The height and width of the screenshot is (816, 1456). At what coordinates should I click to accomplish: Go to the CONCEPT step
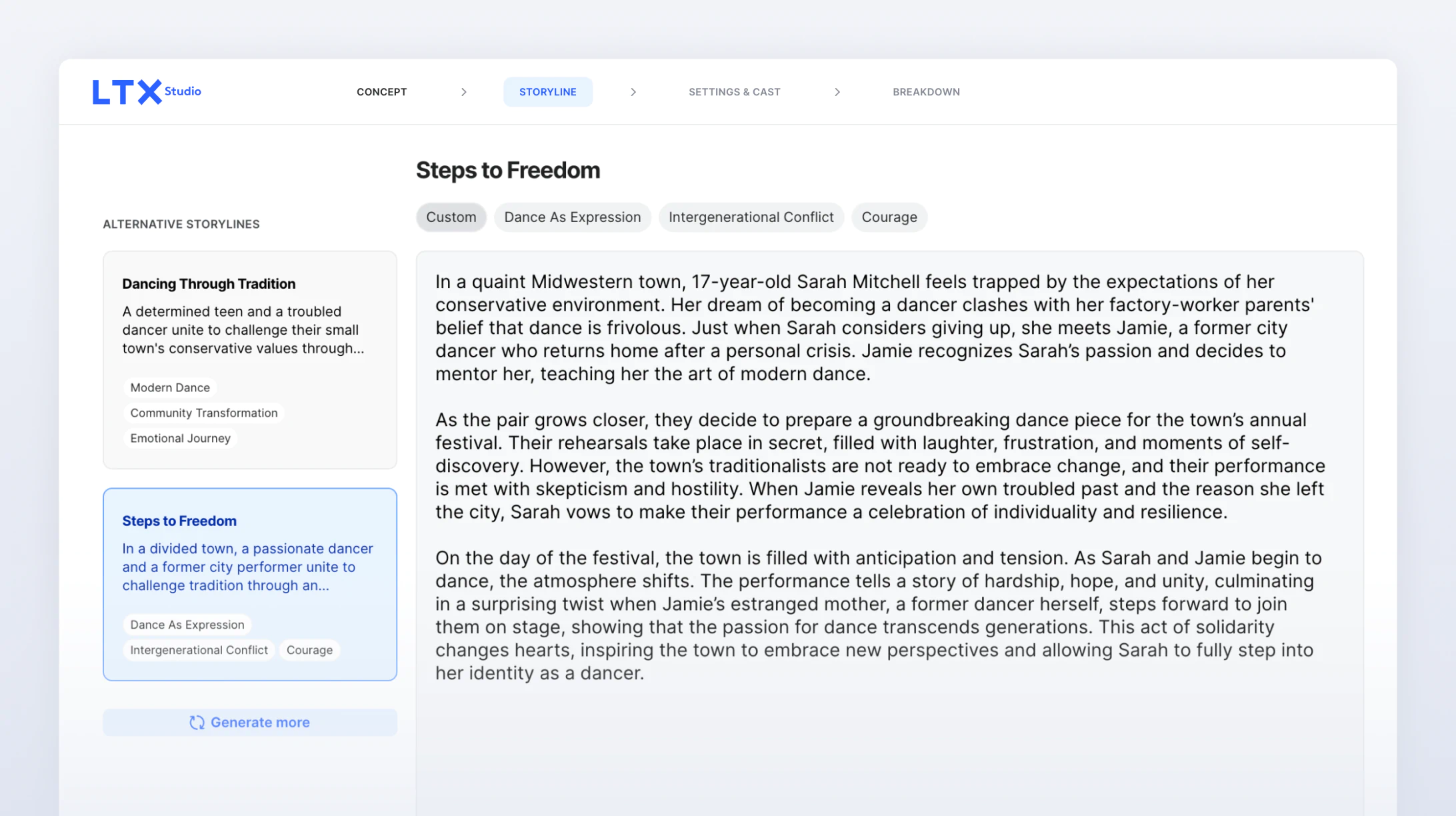click(381, 92)
